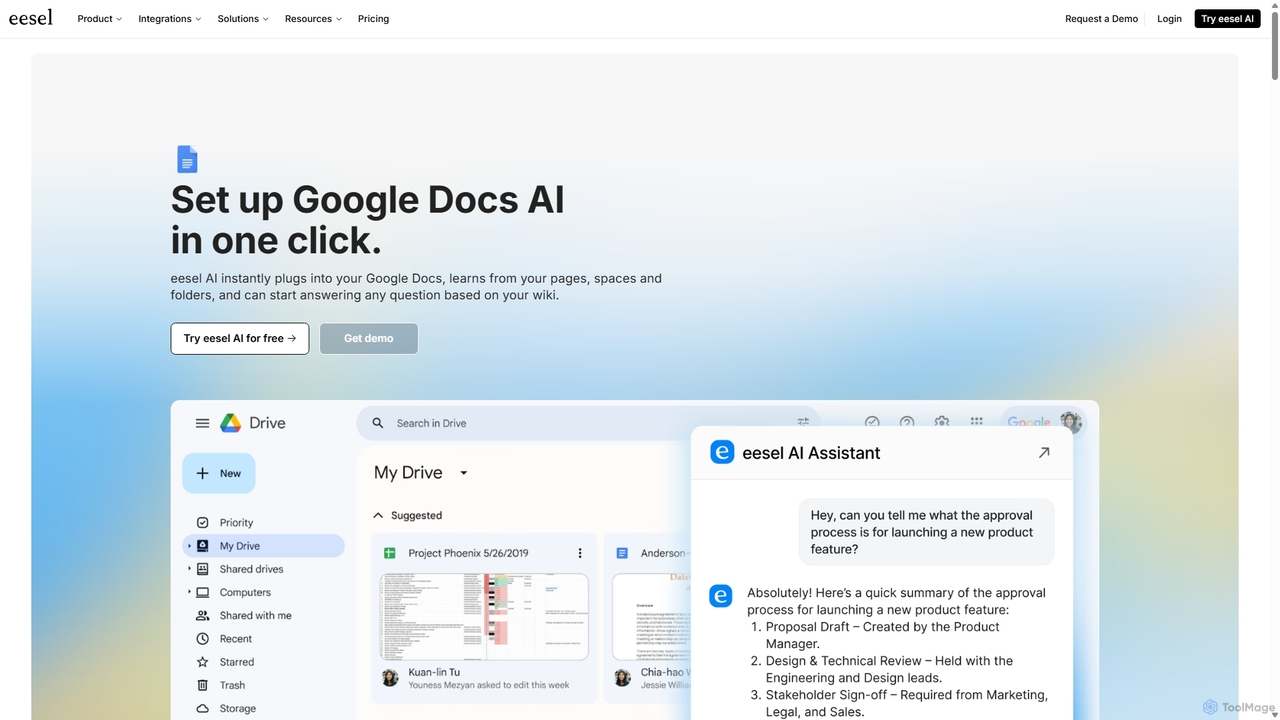Screen dimensions: 1280x720
Task: Open the Priority view
Action: pyautogui.click(x=236, y=522)
